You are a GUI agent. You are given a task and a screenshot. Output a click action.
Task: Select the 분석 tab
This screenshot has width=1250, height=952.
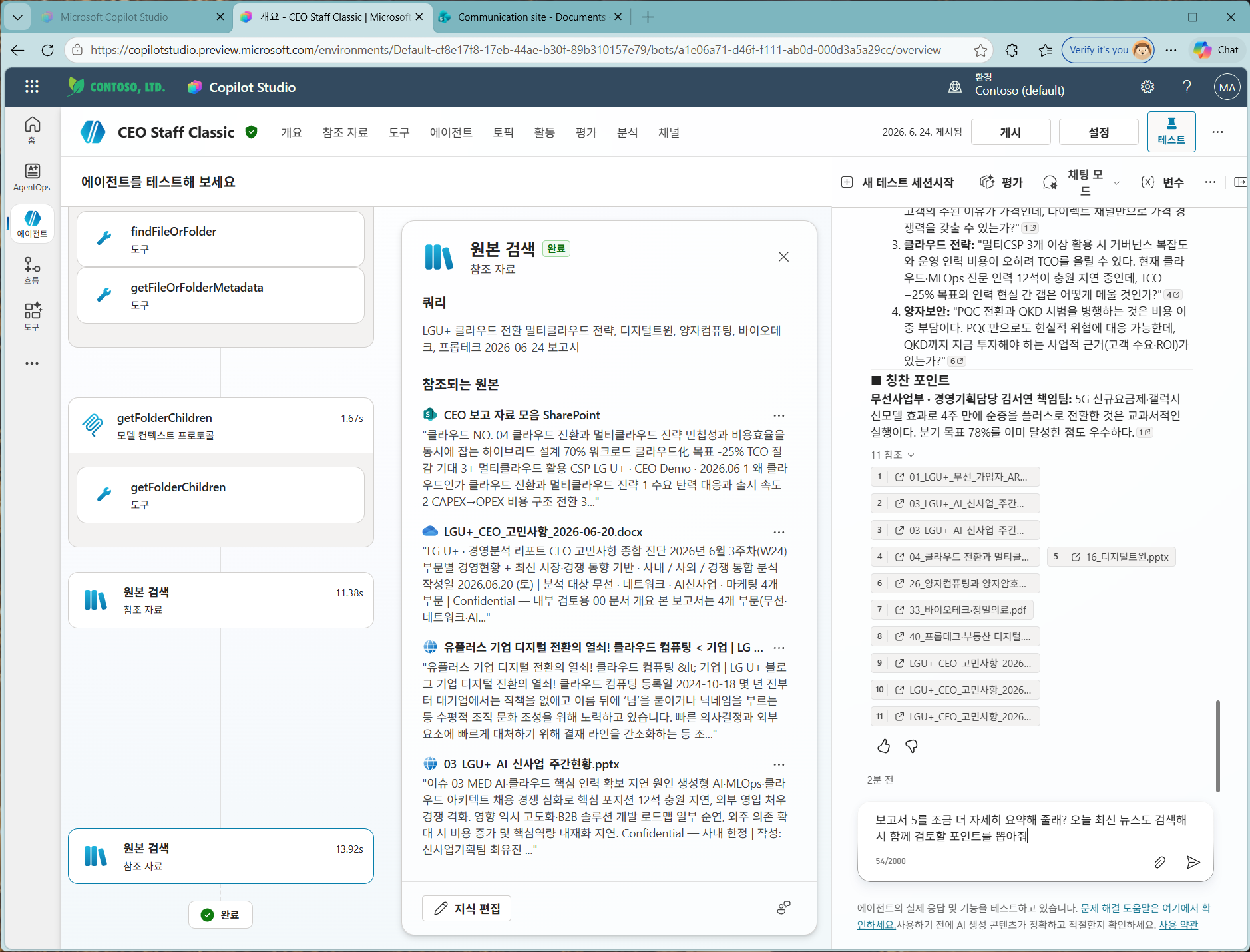tap(627, 132)
